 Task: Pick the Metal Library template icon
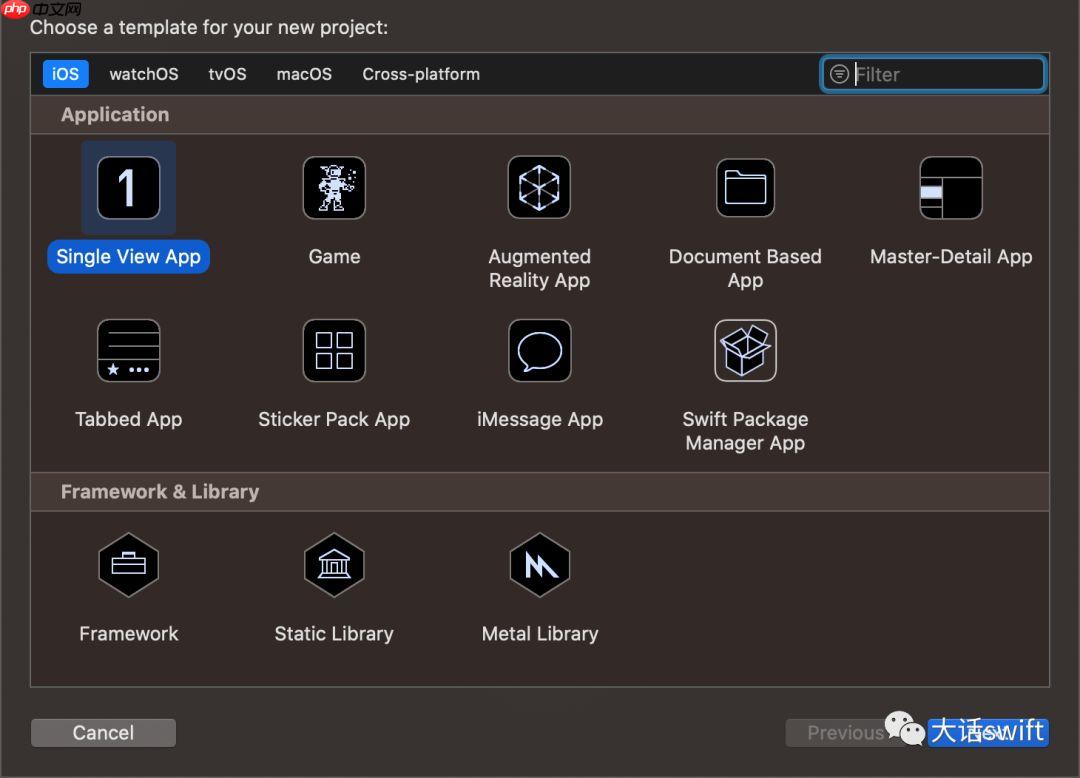(x=539, y=565)
